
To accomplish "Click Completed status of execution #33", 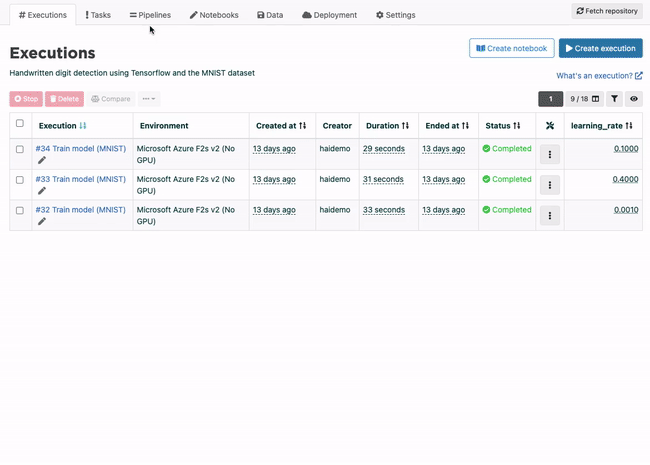I will (507, 179).
